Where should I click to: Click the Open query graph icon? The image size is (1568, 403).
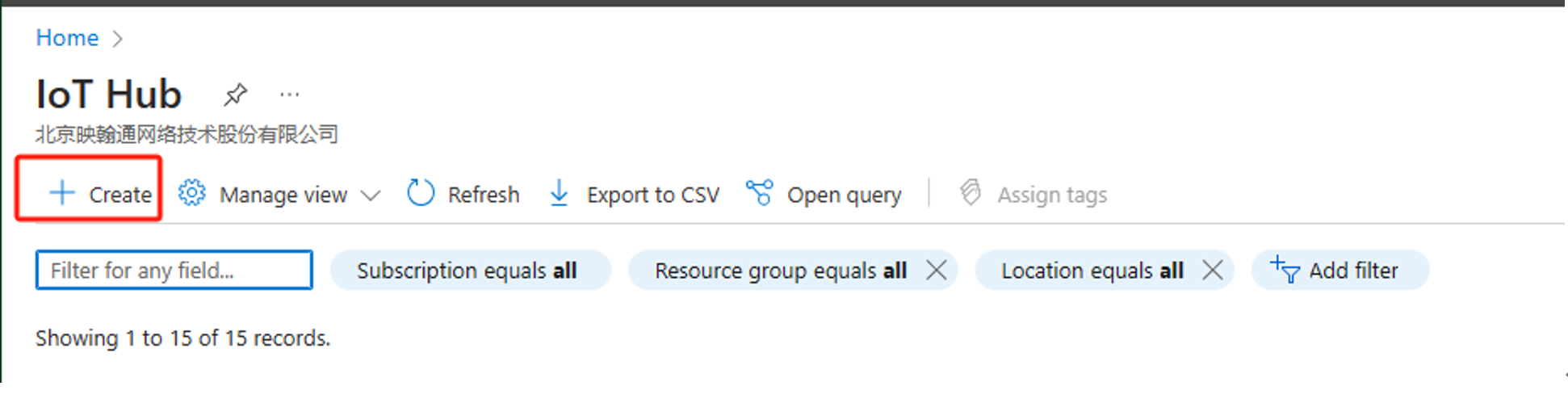click(759, 193)
